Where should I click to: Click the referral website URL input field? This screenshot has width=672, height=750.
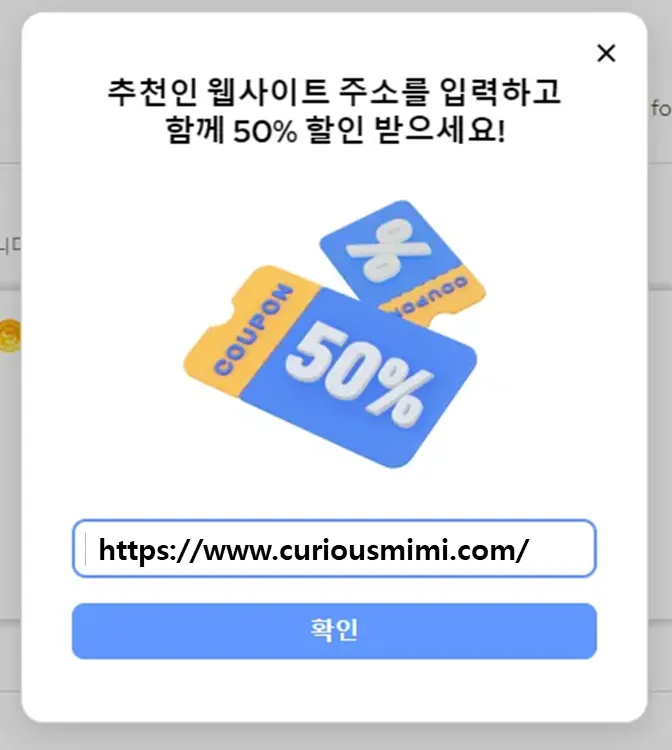point(334,548)
